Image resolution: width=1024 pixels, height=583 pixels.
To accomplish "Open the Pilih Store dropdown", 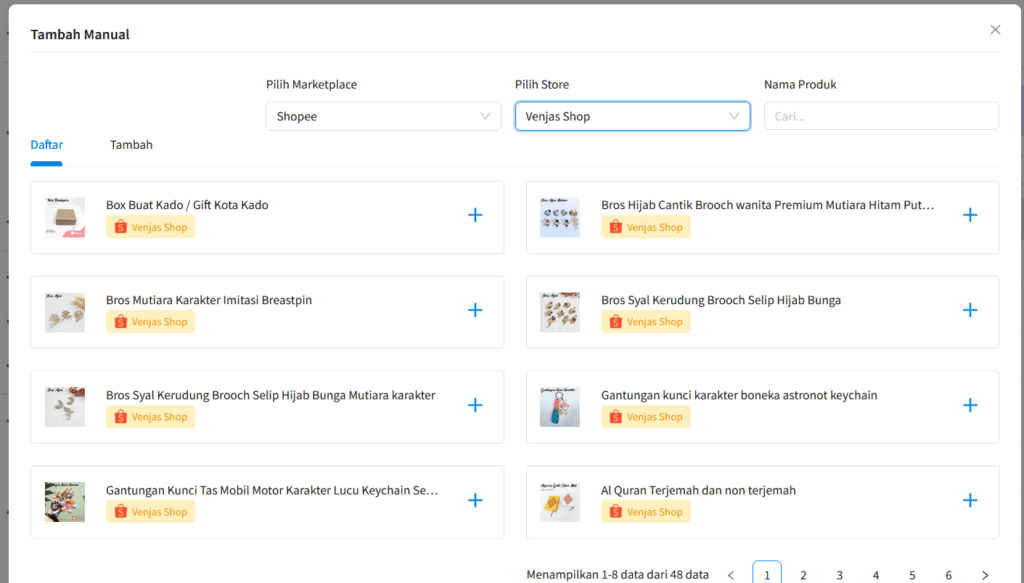I will coord(632,115).
